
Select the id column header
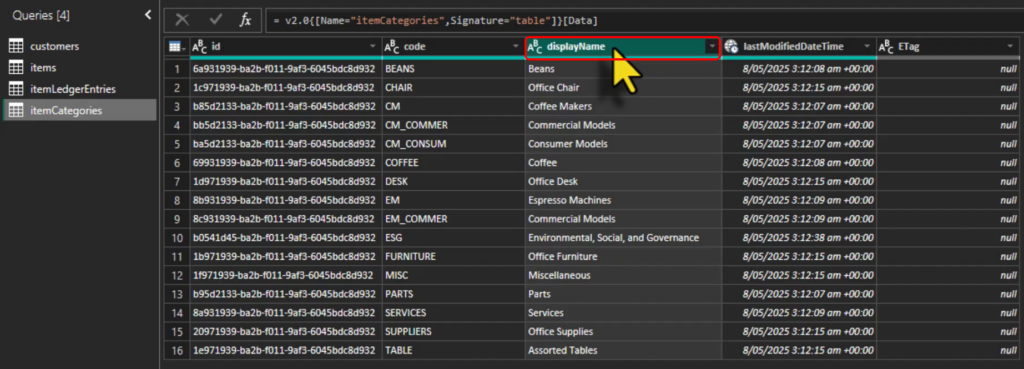coord(285,47)
